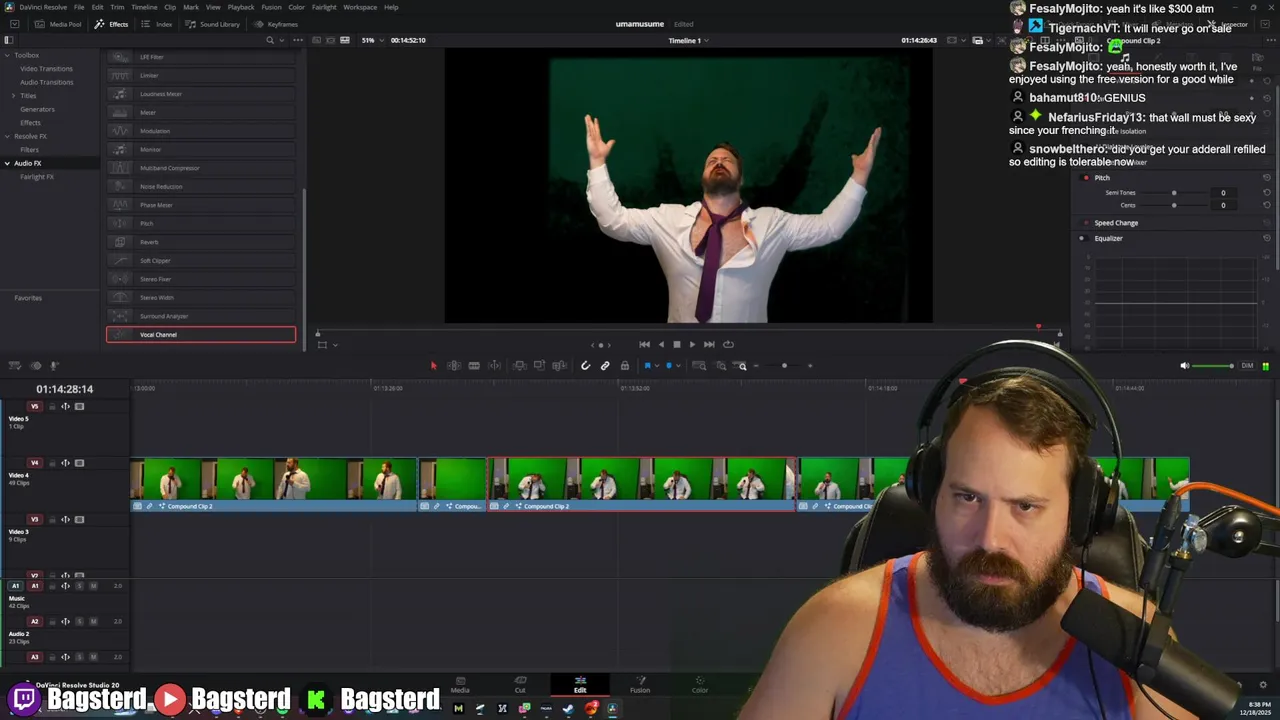Open the Flag color dropdown arrow
This screenshot has width=1280, height=720.
(656, 366)
